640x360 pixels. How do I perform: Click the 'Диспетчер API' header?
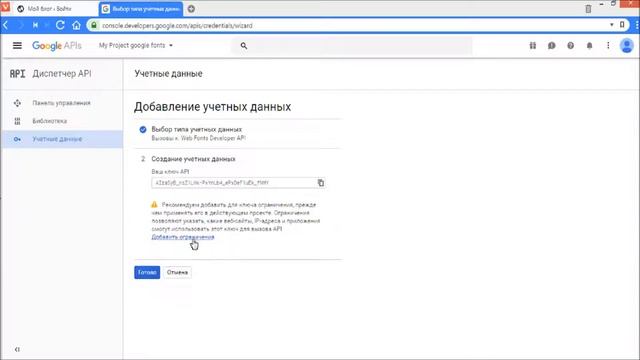point(62,74)
